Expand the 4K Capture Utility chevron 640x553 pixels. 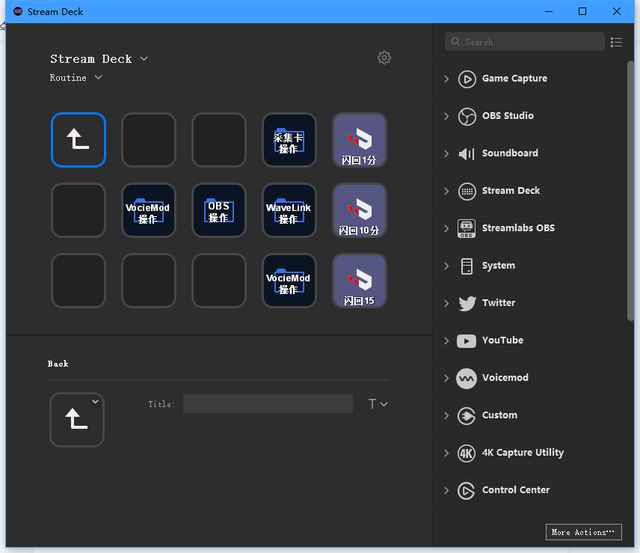point(447,453)
